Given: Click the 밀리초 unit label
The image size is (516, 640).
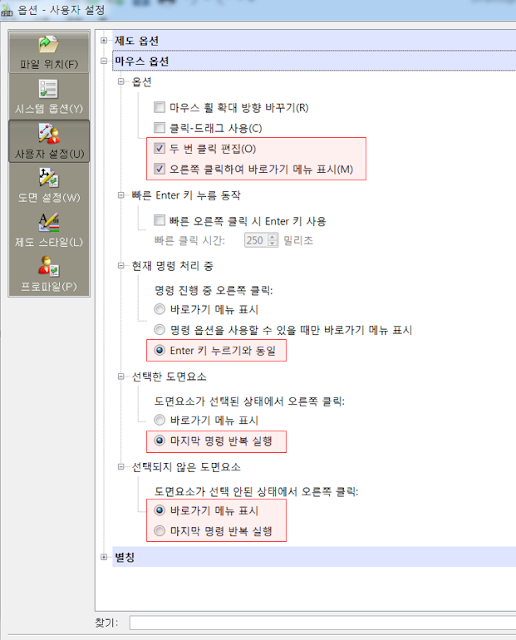Looking at the screenshot, I should 298,240.
